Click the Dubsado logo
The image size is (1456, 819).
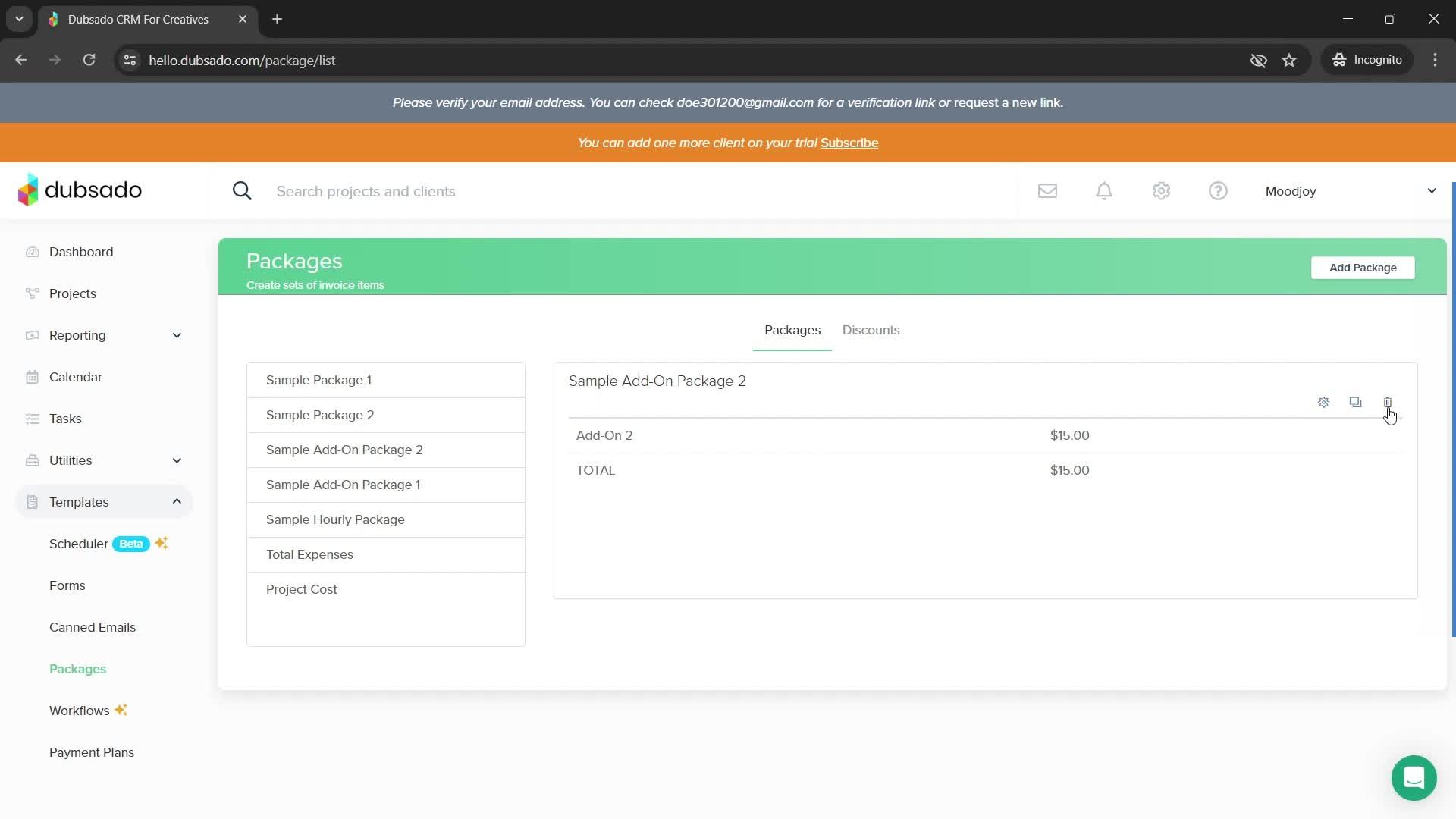80,190
